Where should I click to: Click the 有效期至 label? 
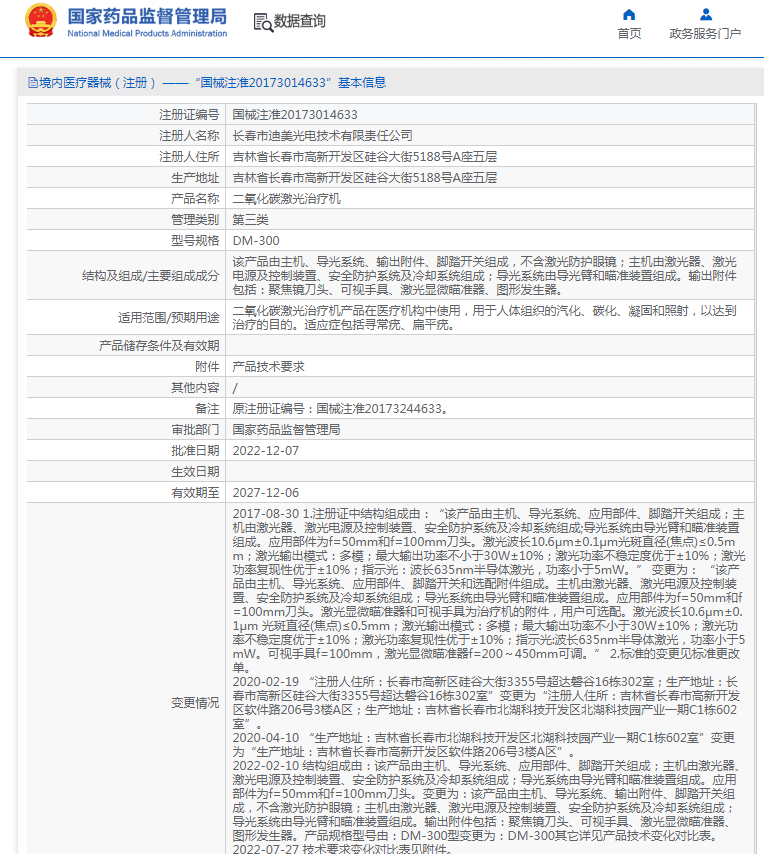(195, 493)
